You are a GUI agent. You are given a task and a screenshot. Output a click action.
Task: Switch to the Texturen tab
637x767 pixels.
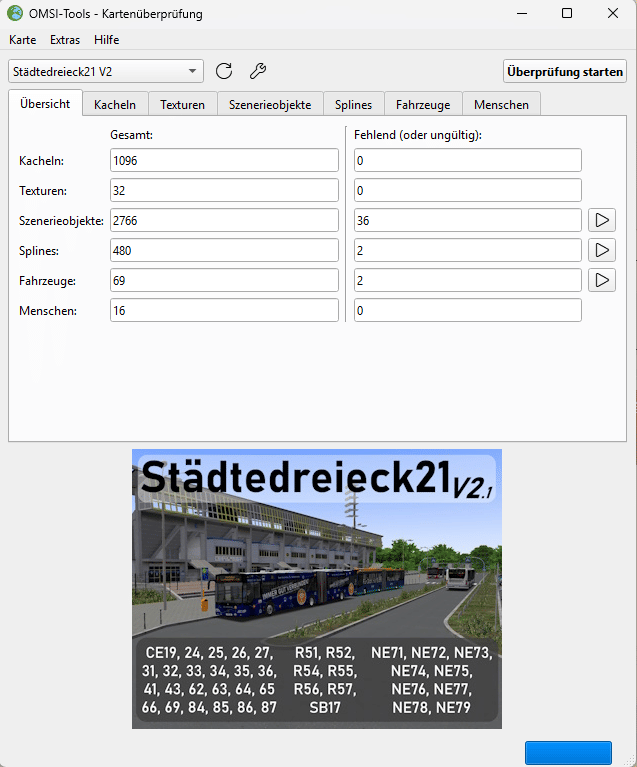point(183,104)
